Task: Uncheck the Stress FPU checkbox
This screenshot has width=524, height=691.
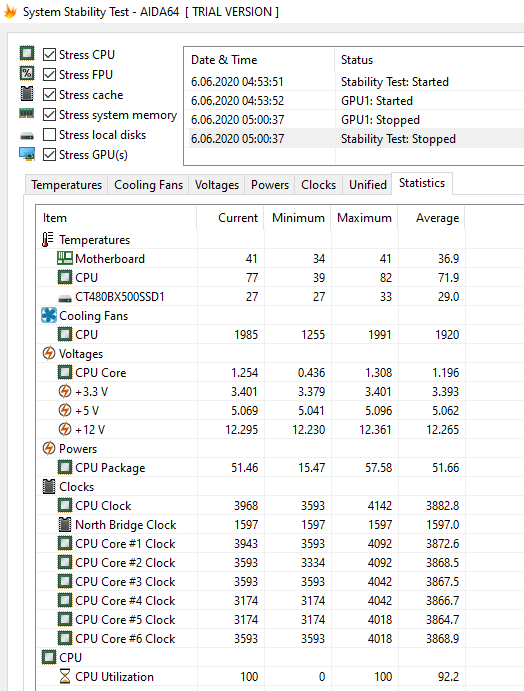Action: point(49,74)
